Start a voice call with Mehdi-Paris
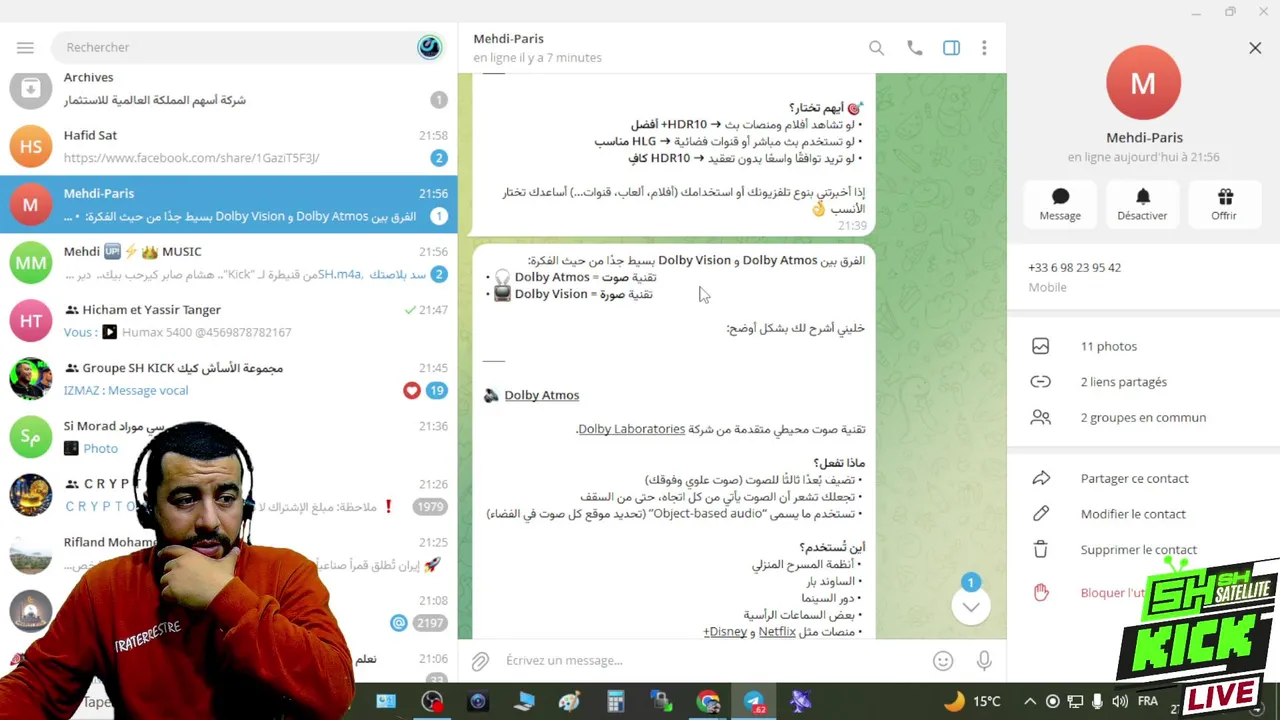The width and height of the screenshot is (1280, 720). point(914,48)
